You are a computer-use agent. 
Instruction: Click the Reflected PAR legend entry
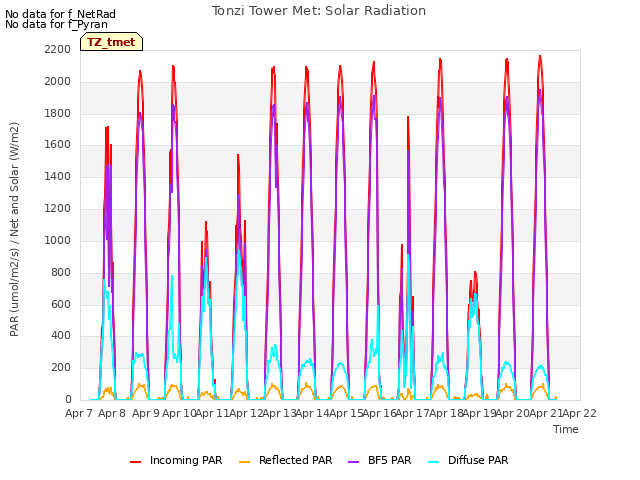[285, 460]
